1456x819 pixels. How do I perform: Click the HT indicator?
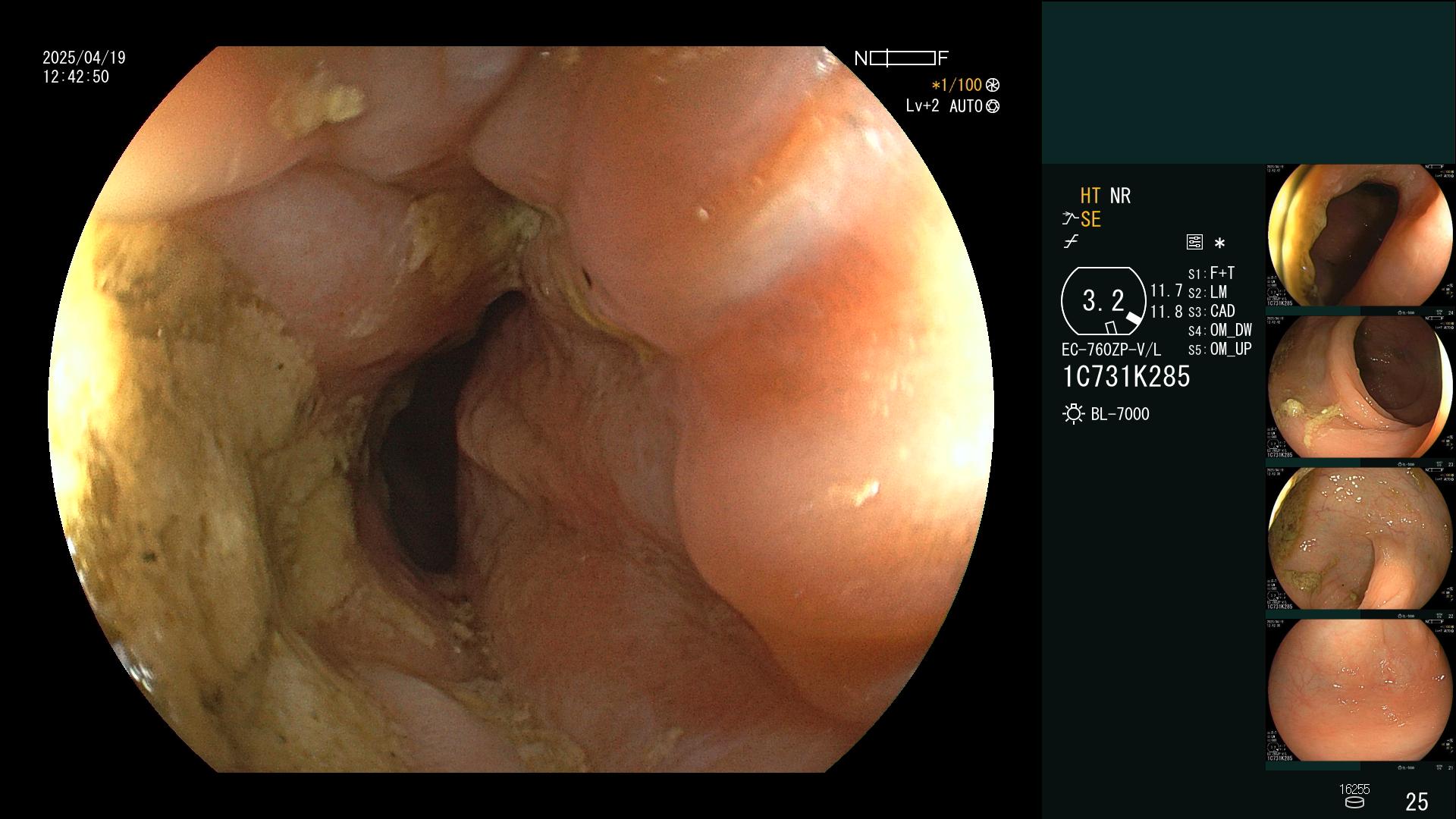coord(1090,196)
